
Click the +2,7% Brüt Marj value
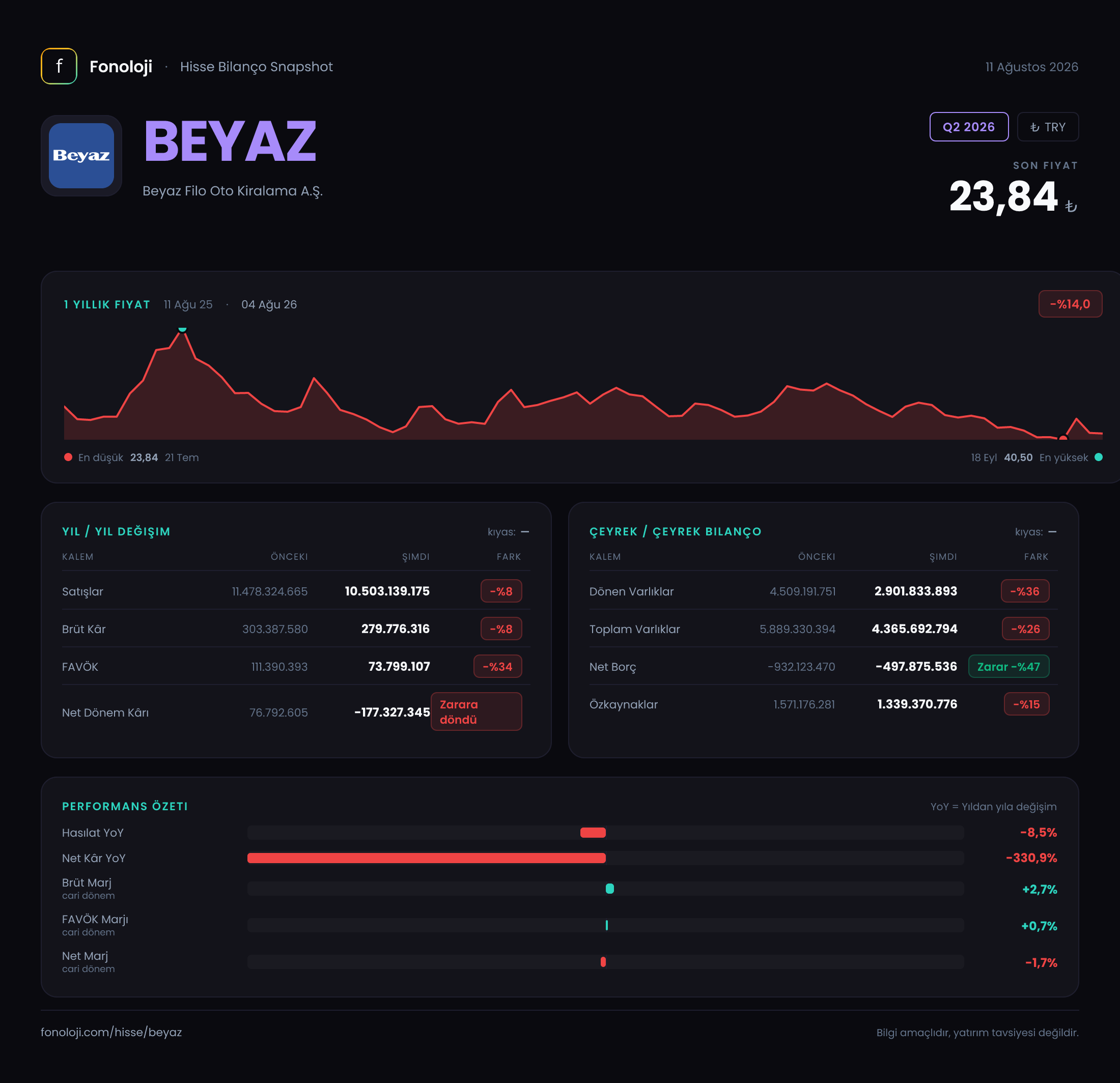coord(1040,890)
